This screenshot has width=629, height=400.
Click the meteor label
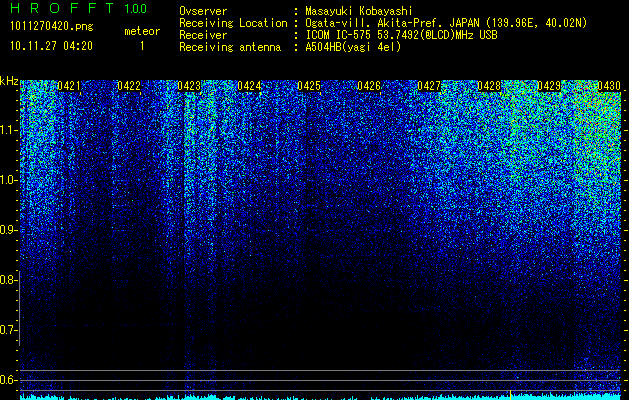pyautogui.click(x=142, y=31)
